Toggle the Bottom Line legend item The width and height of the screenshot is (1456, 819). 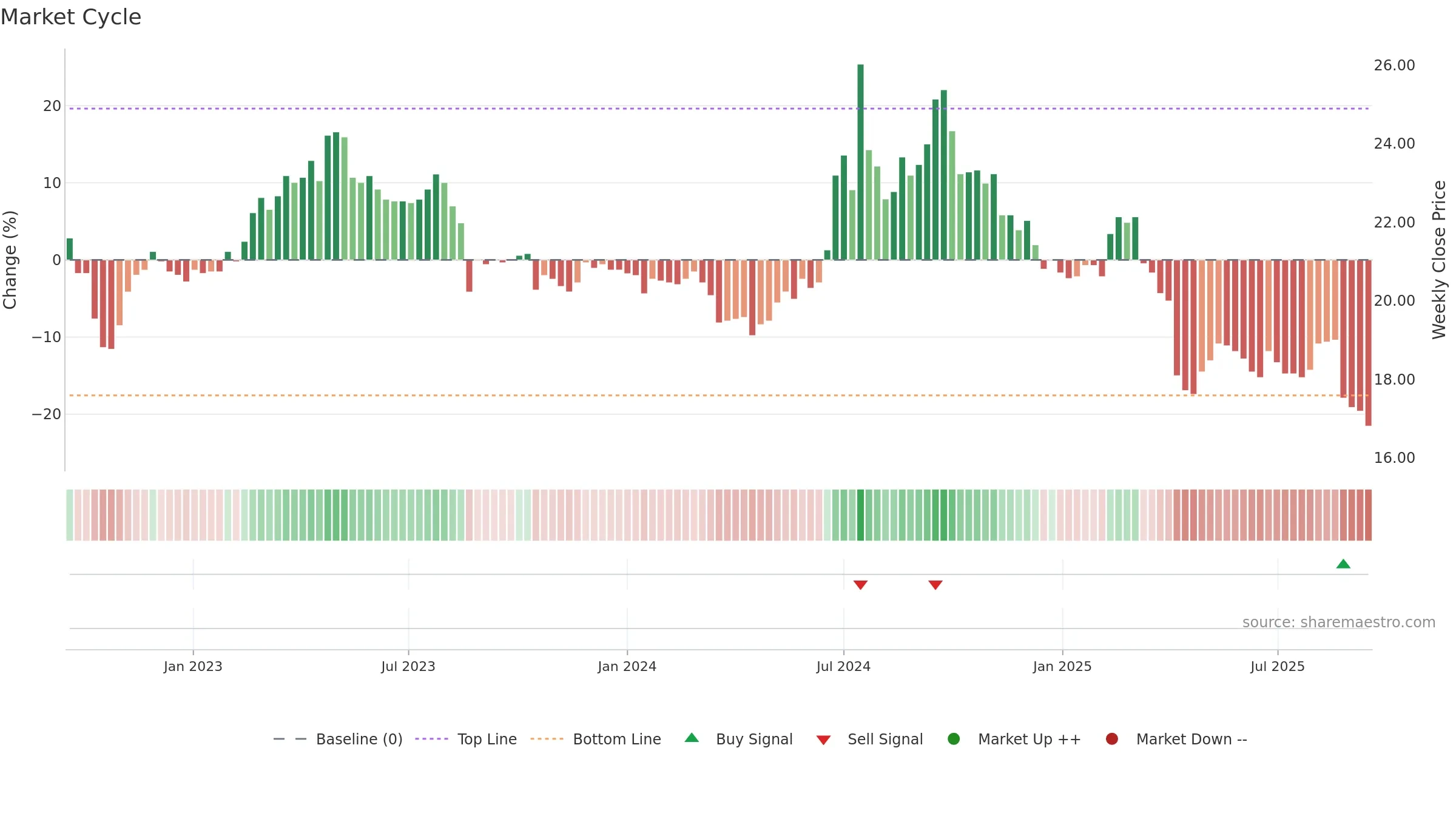(x=595, y=739)
